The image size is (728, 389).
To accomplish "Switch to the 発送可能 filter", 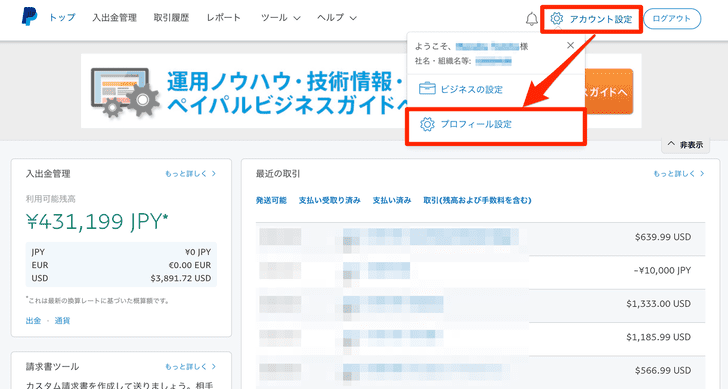I will [x=271, y=201].
